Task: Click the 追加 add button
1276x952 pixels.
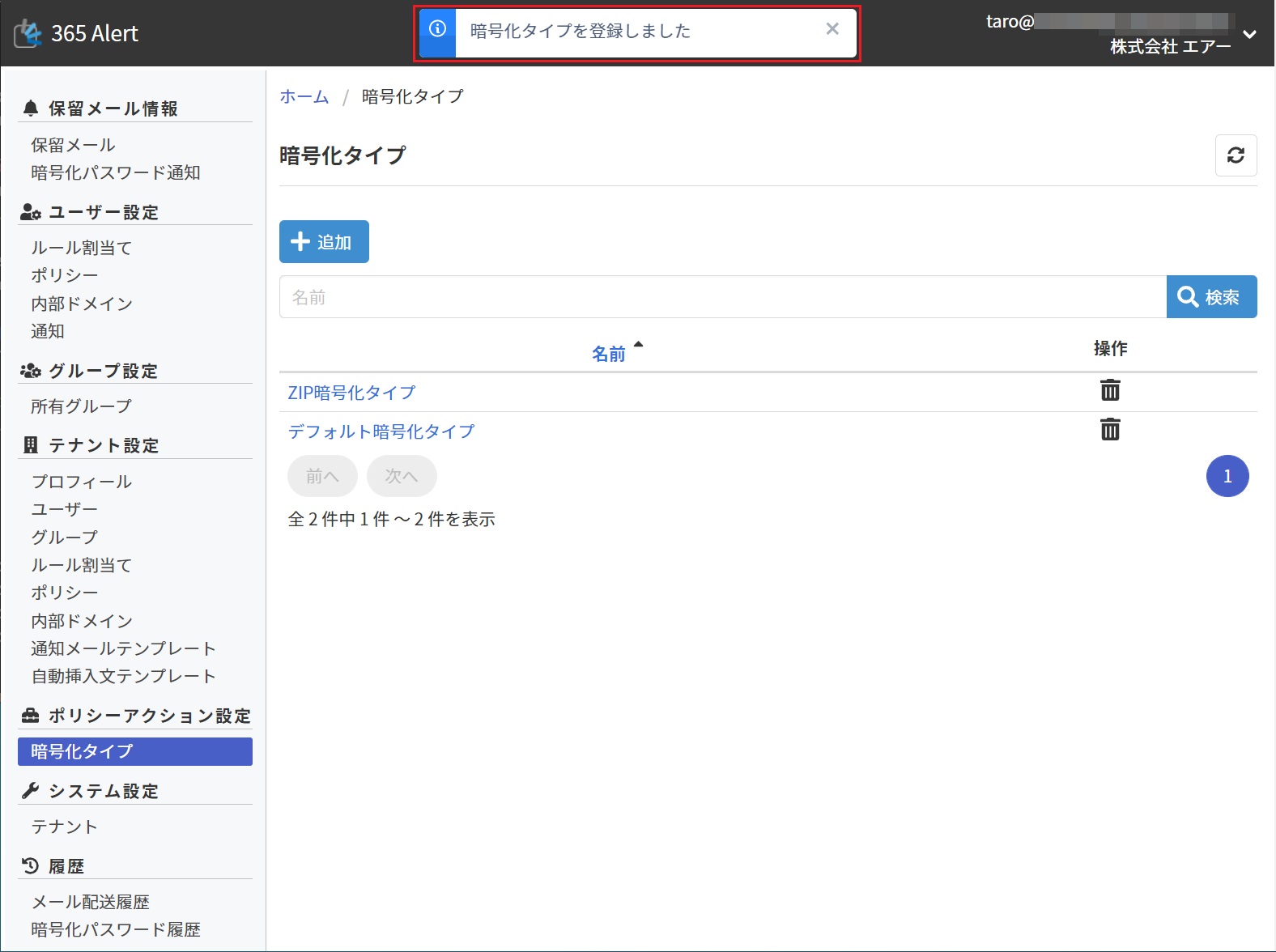Action: [x=324, y=242]
